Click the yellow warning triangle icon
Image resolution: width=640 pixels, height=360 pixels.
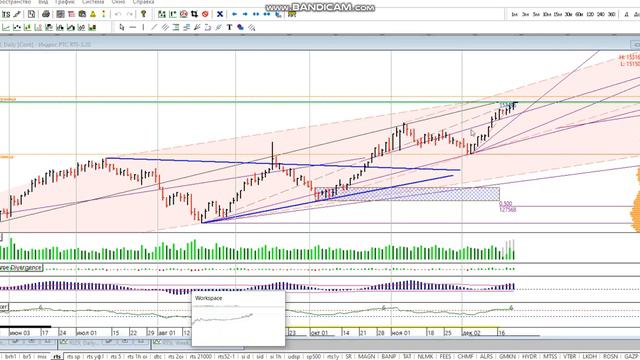(93, 14)
